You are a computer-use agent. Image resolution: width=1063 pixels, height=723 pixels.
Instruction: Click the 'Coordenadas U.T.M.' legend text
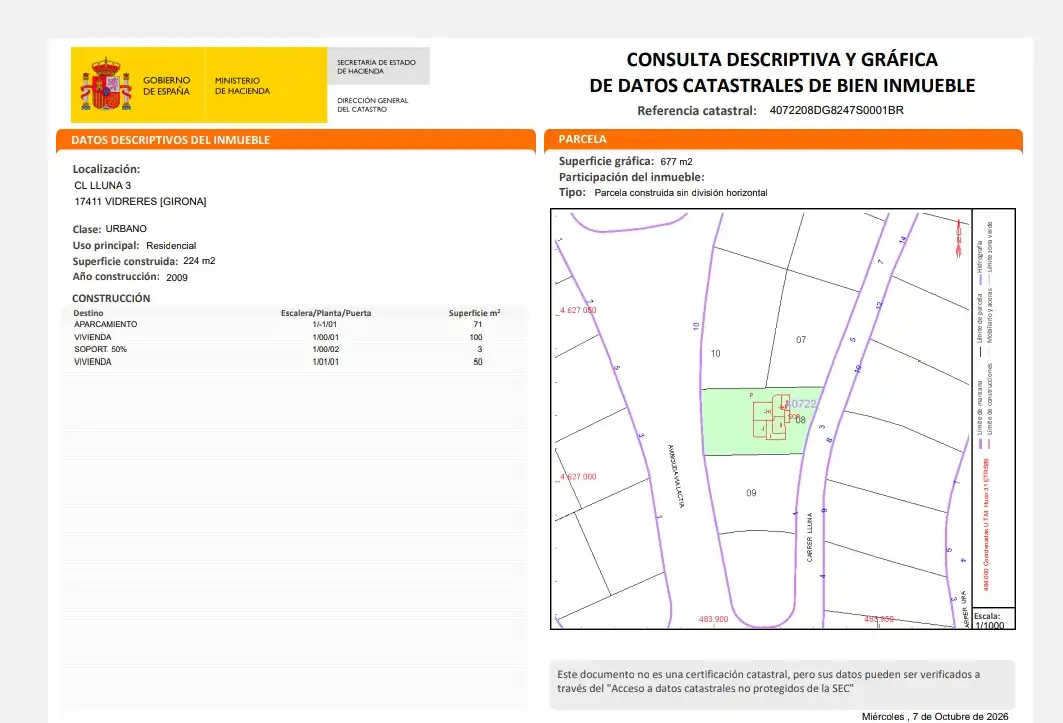point(986,524)
